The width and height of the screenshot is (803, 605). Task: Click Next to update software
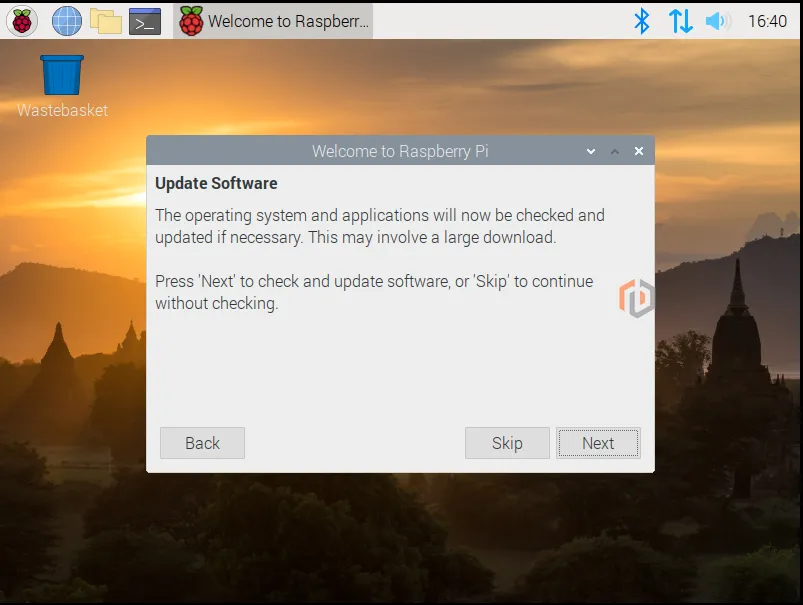click(x=598, y=443)
